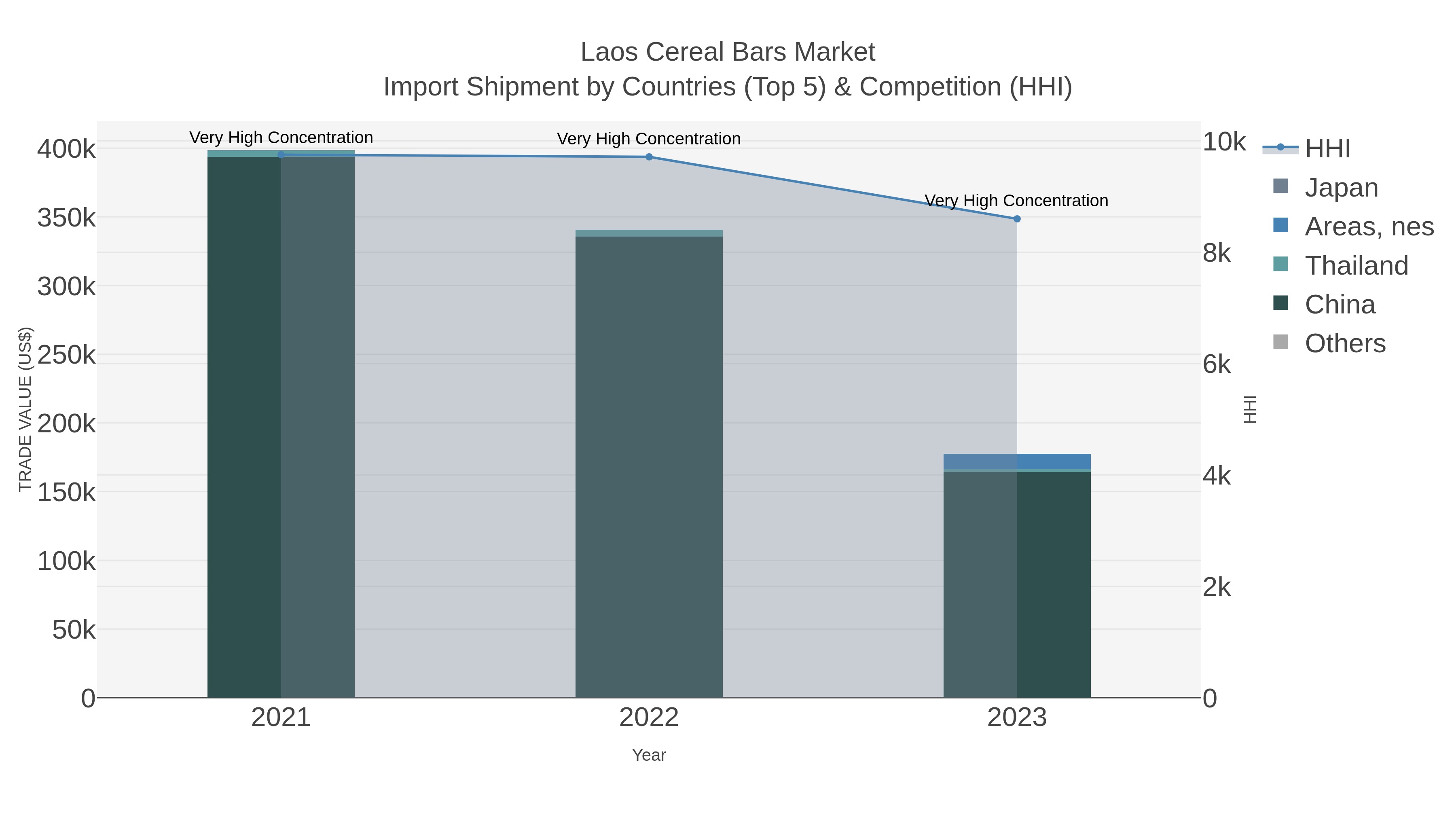This screenshot has height=819, width=1456.
Task: Click the 350k left axis tick
Action: point(66,218)
